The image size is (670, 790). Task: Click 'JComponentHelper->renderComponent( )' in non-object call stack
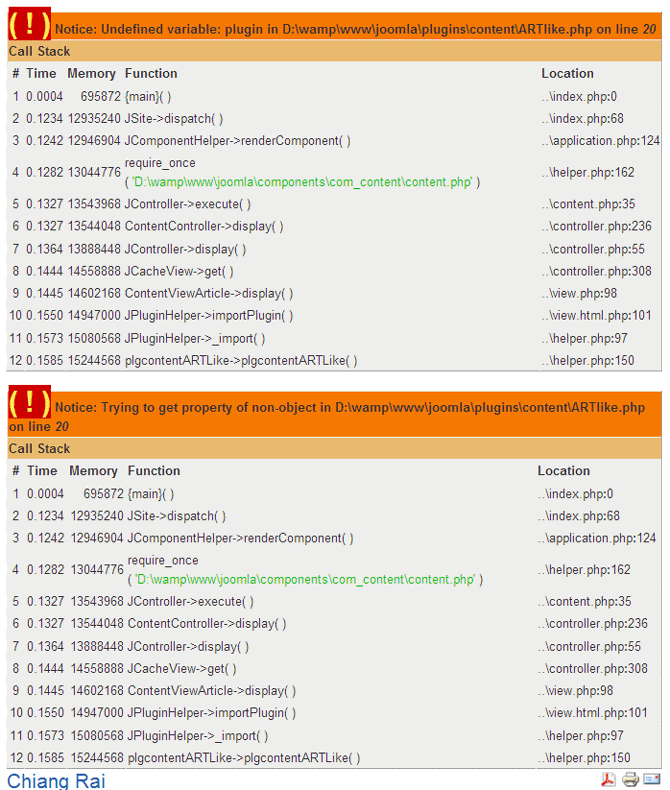240,538
